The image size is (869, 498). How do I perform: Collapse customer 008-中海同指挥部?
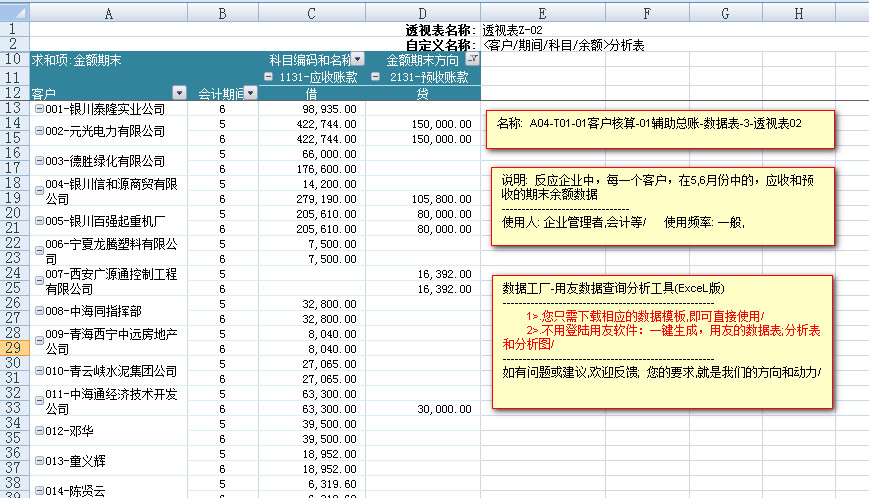[39, 312]
